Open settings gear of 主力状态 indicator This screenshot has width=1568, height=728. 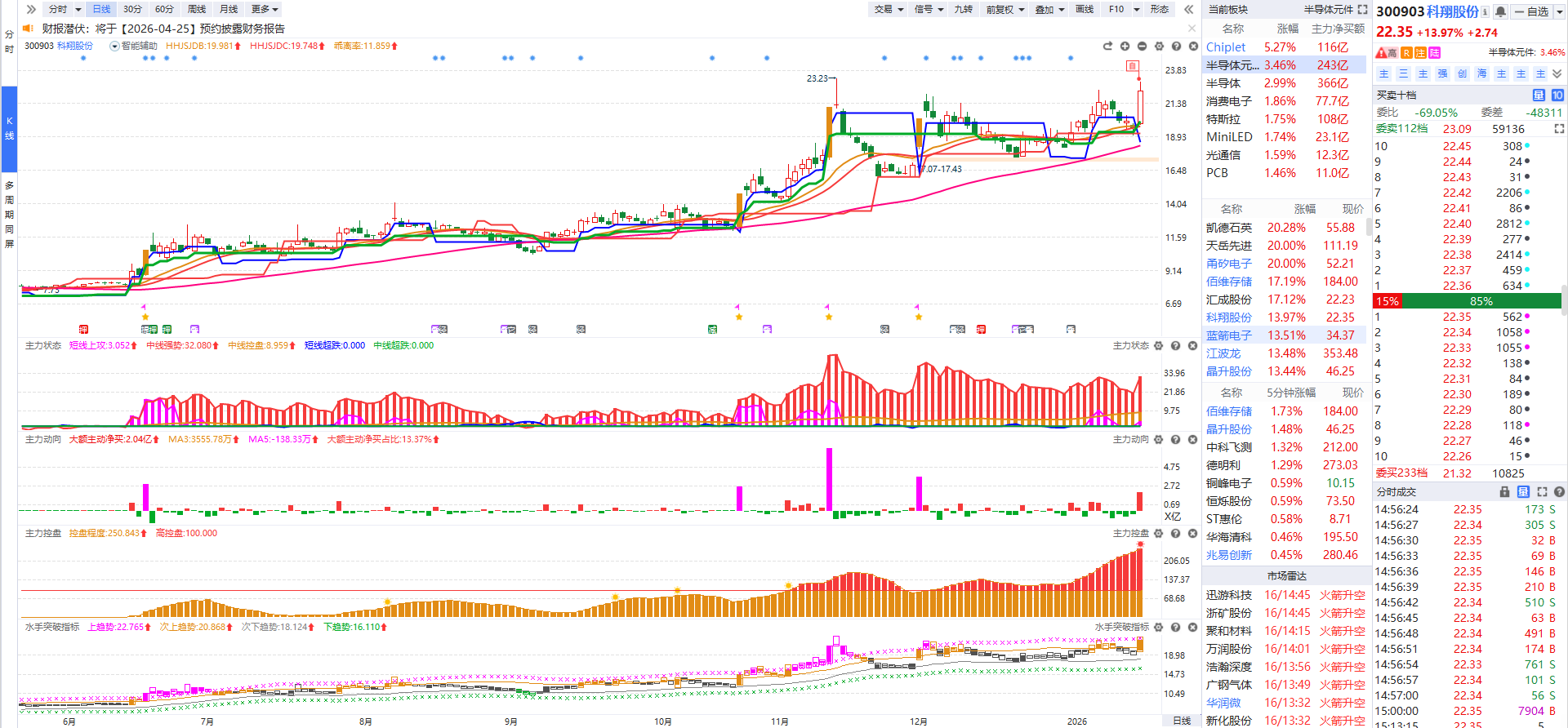[x=1158, y=346]
